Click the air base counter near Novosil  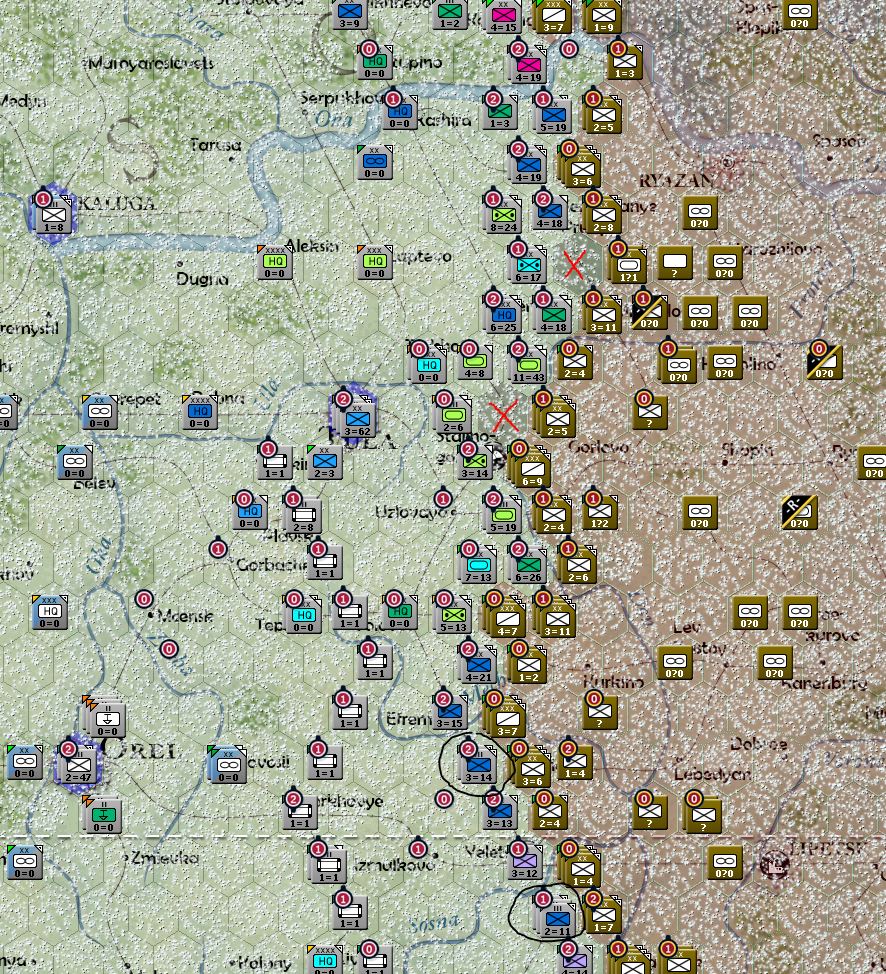[227, 764]
